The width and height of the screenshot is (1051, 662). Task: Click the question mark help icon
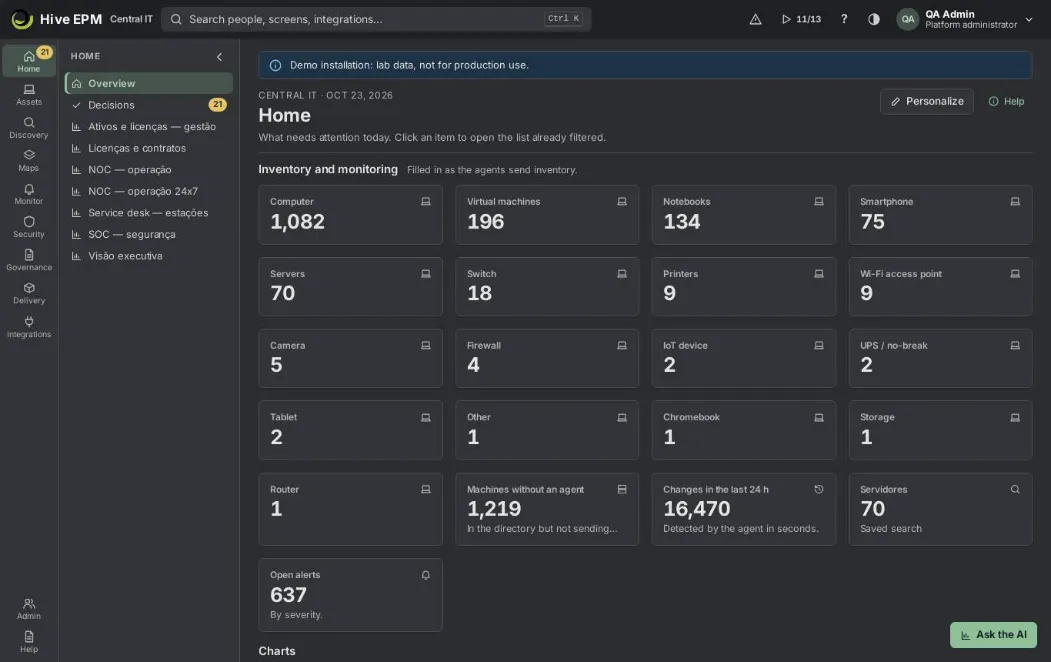click(844, 19)
